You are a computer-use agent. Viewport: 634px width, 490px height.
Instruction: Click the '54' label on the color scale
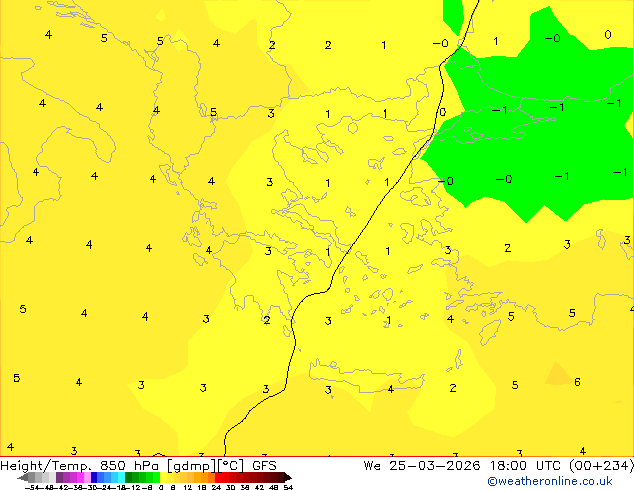[288, 487]
